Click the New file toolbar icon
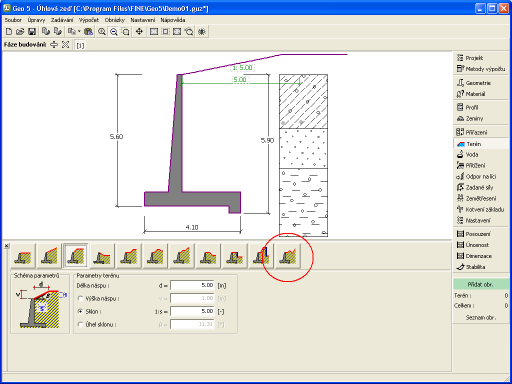The height and width of the screenshot is (384, 512). (9, 32)
